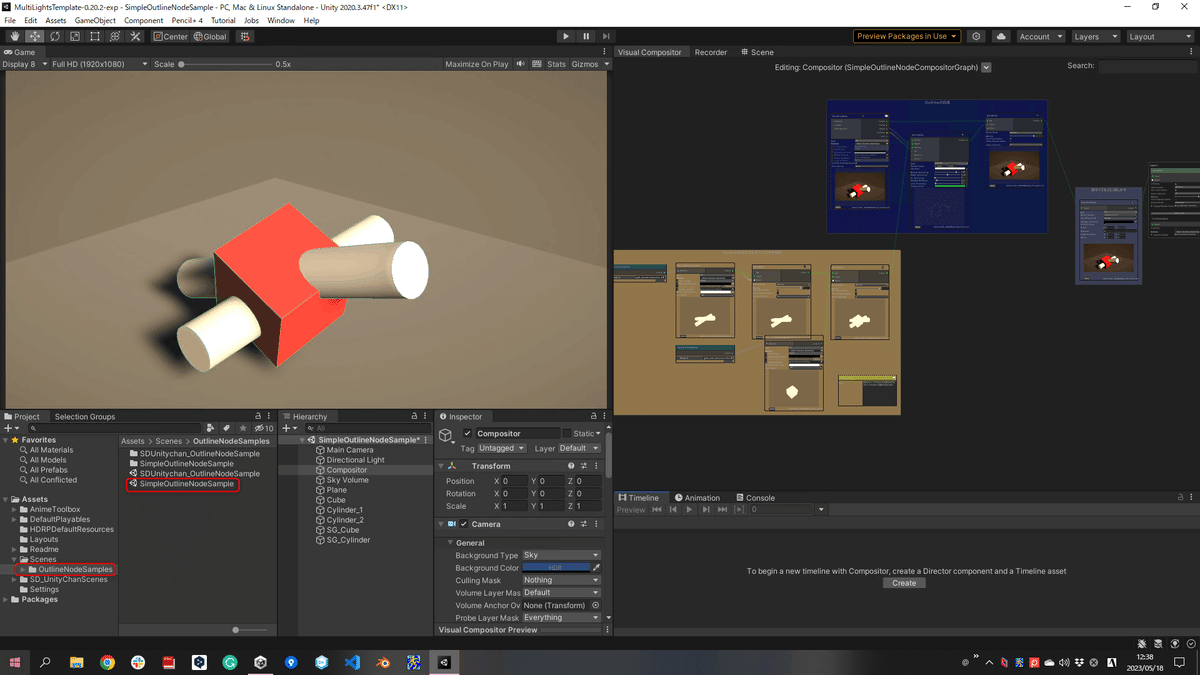Toggle Static checkbox
Image resolution: width=1200 pixels, height=675 pixels.
[x=567, y=434]
